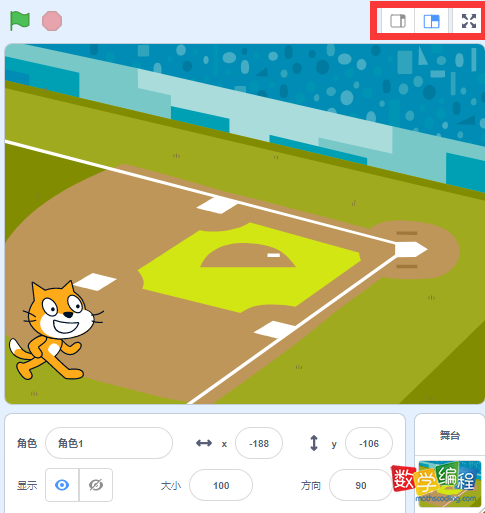
Task: Select the 舞台 stage panel header
Action: tap(450, 435)
